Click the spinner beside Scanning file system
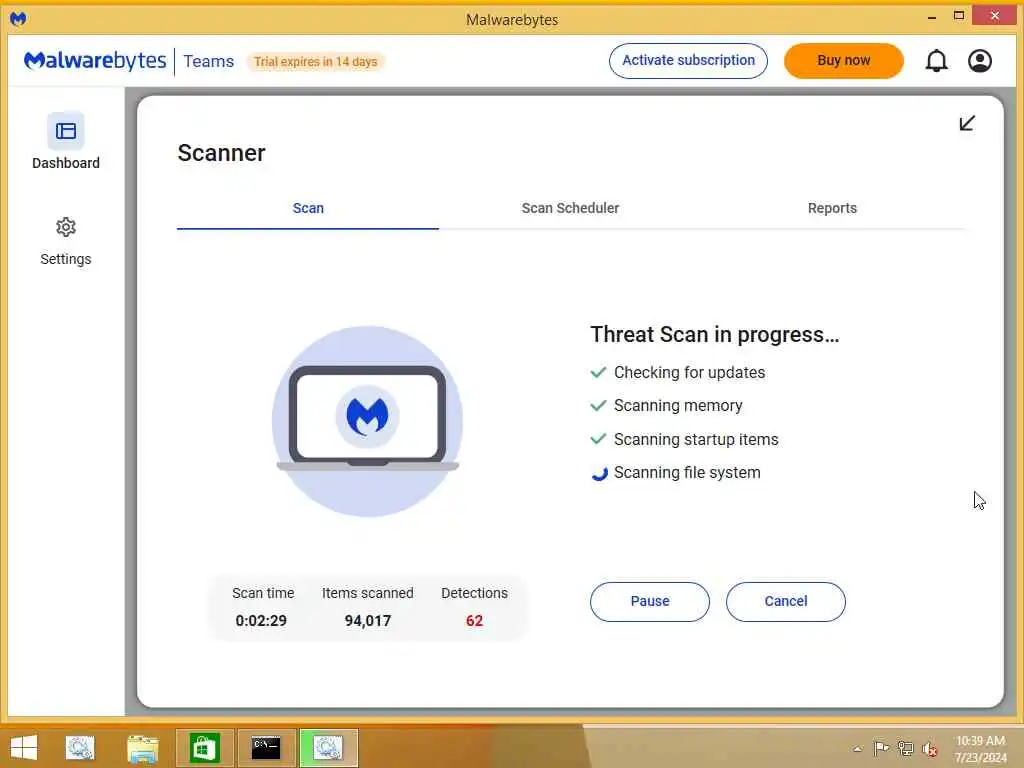The width and height of the screenshot is (1024, 768). click(599, 473)
